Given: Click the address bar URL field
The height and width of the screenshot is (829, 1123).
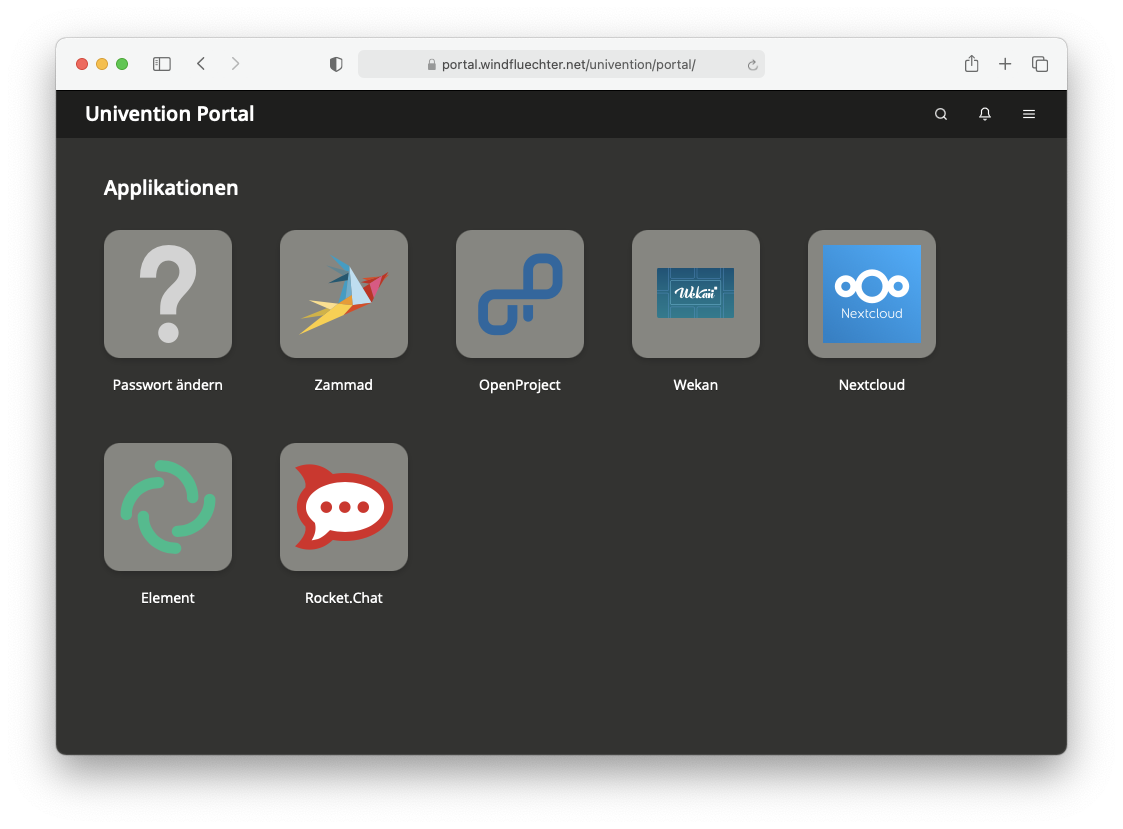Looking at the screenshot, I should pos(562,64).
